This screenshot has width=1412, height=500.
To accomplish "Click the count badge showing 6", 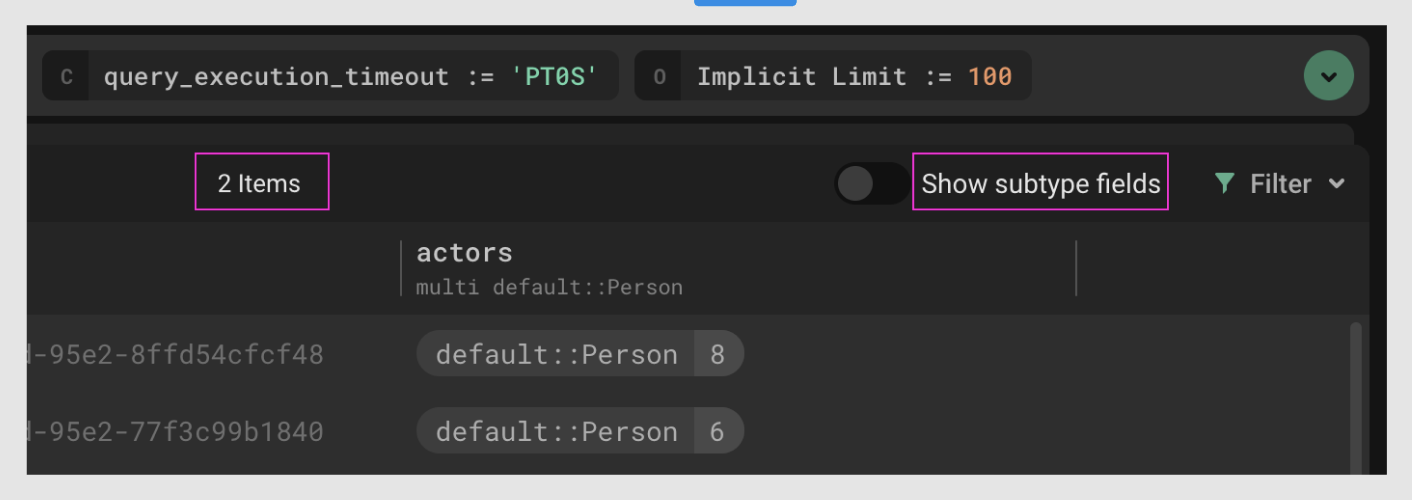I will (x=717, y=431).
